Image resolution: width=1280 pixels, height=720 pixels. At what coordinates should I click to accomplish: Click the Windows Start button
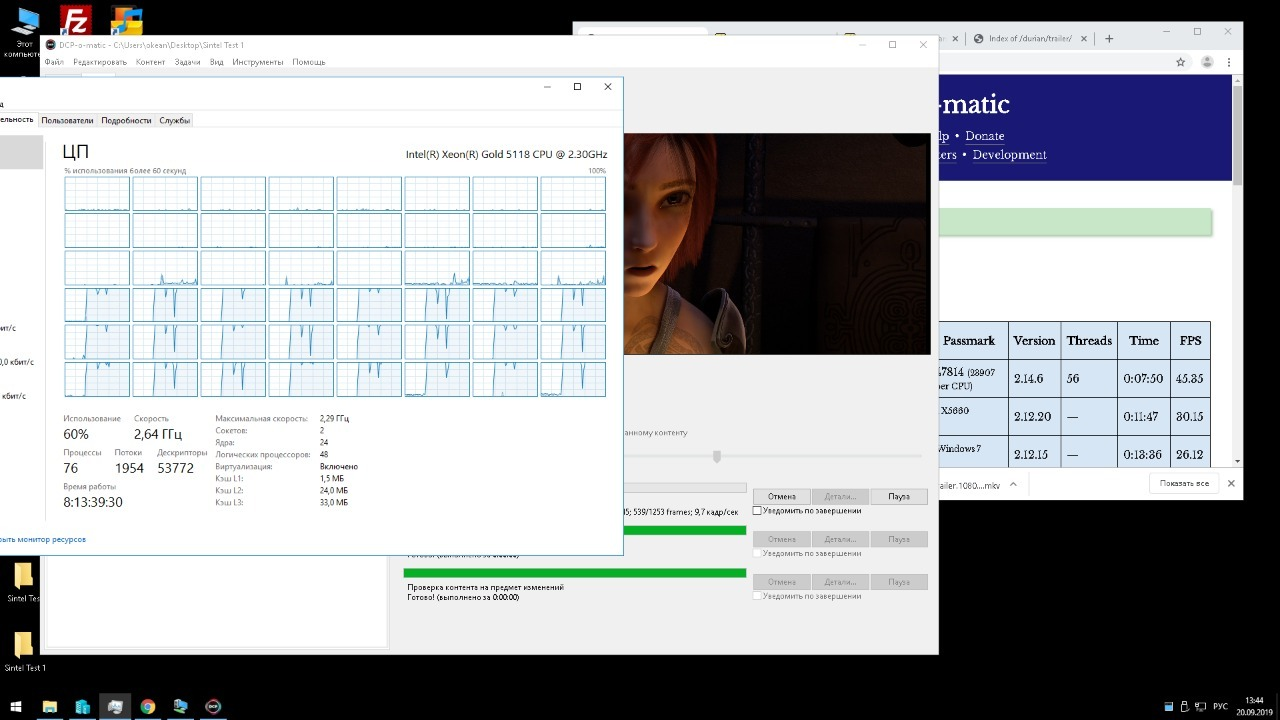point(16,706)
